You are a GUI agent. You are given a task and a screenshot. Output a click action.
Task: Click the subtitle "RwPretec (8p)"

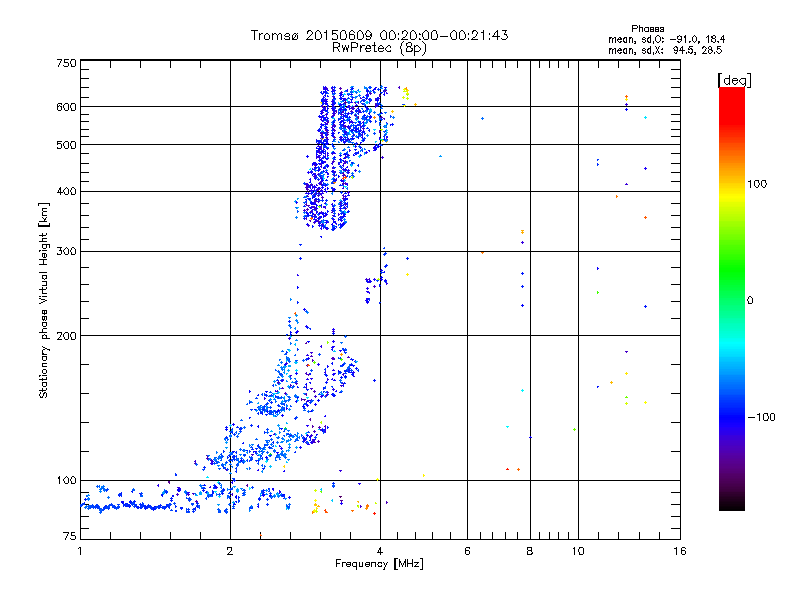point(379,48)
